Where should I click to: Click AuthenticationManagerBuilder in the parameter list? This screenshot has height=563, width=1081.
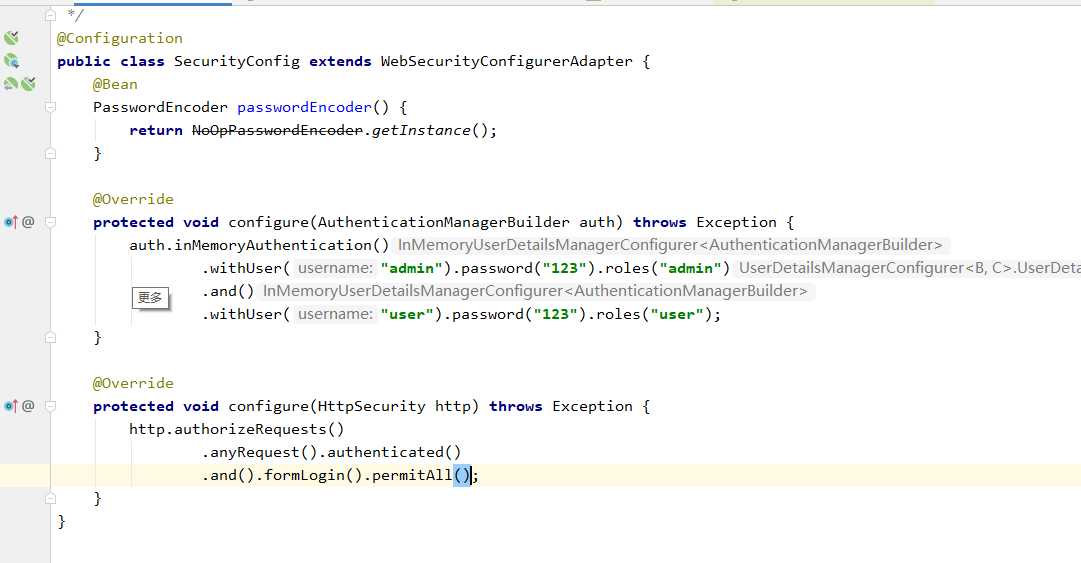(x=443, y=222)
